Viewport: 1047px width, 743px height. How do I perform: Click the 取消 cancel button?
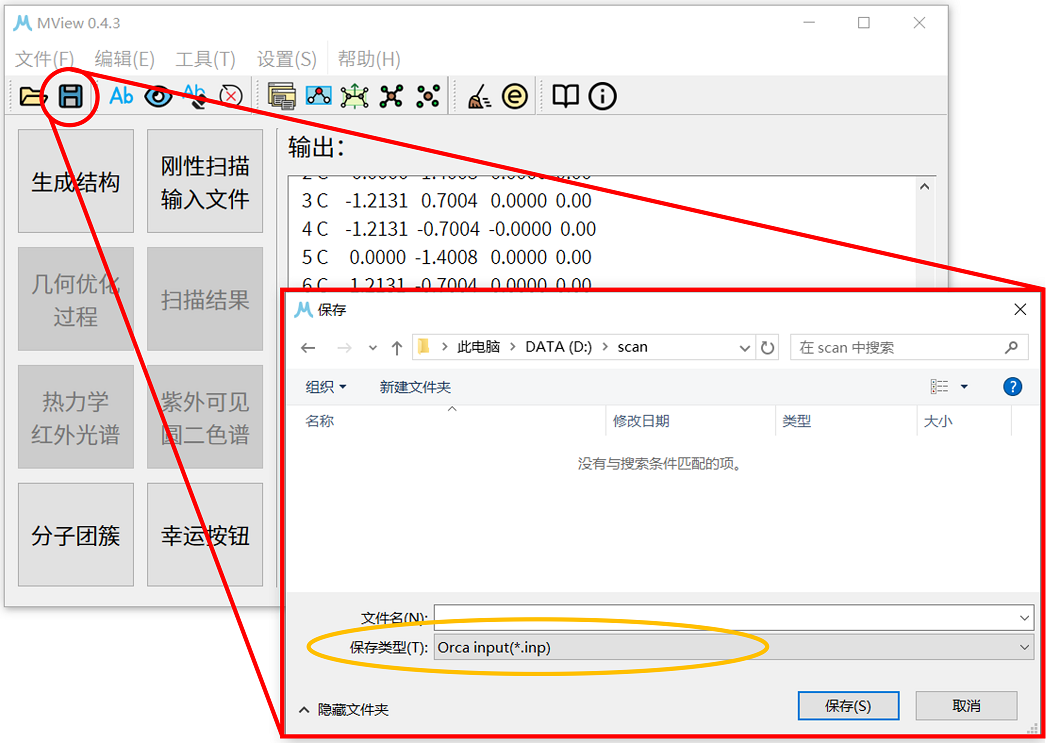click(966, 706)
